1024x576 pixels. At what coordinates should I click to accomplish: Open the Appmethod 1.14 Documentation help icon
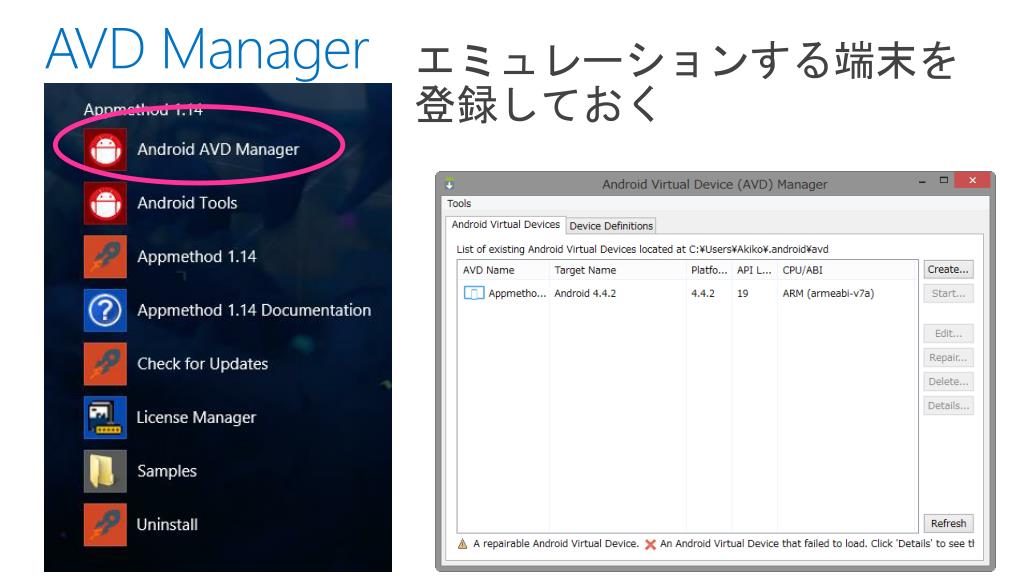pos(105,310)
